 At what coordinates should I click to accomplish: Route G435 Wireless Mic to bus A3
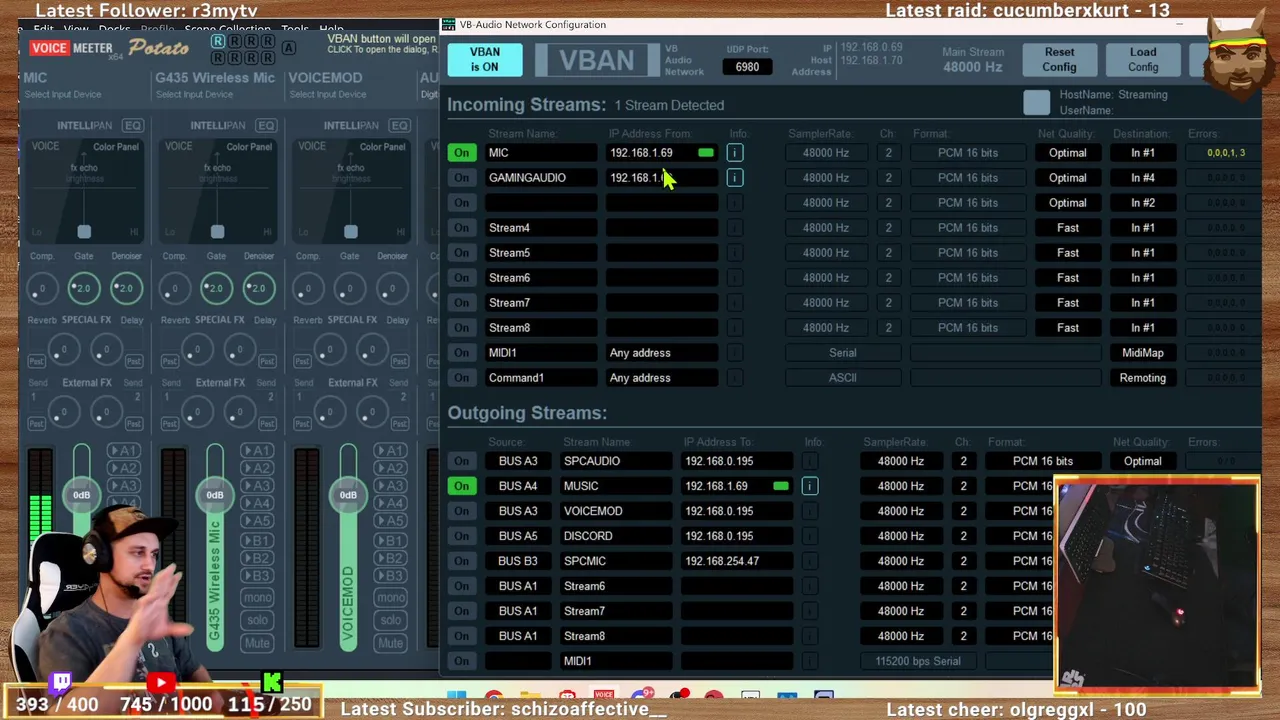257,487
